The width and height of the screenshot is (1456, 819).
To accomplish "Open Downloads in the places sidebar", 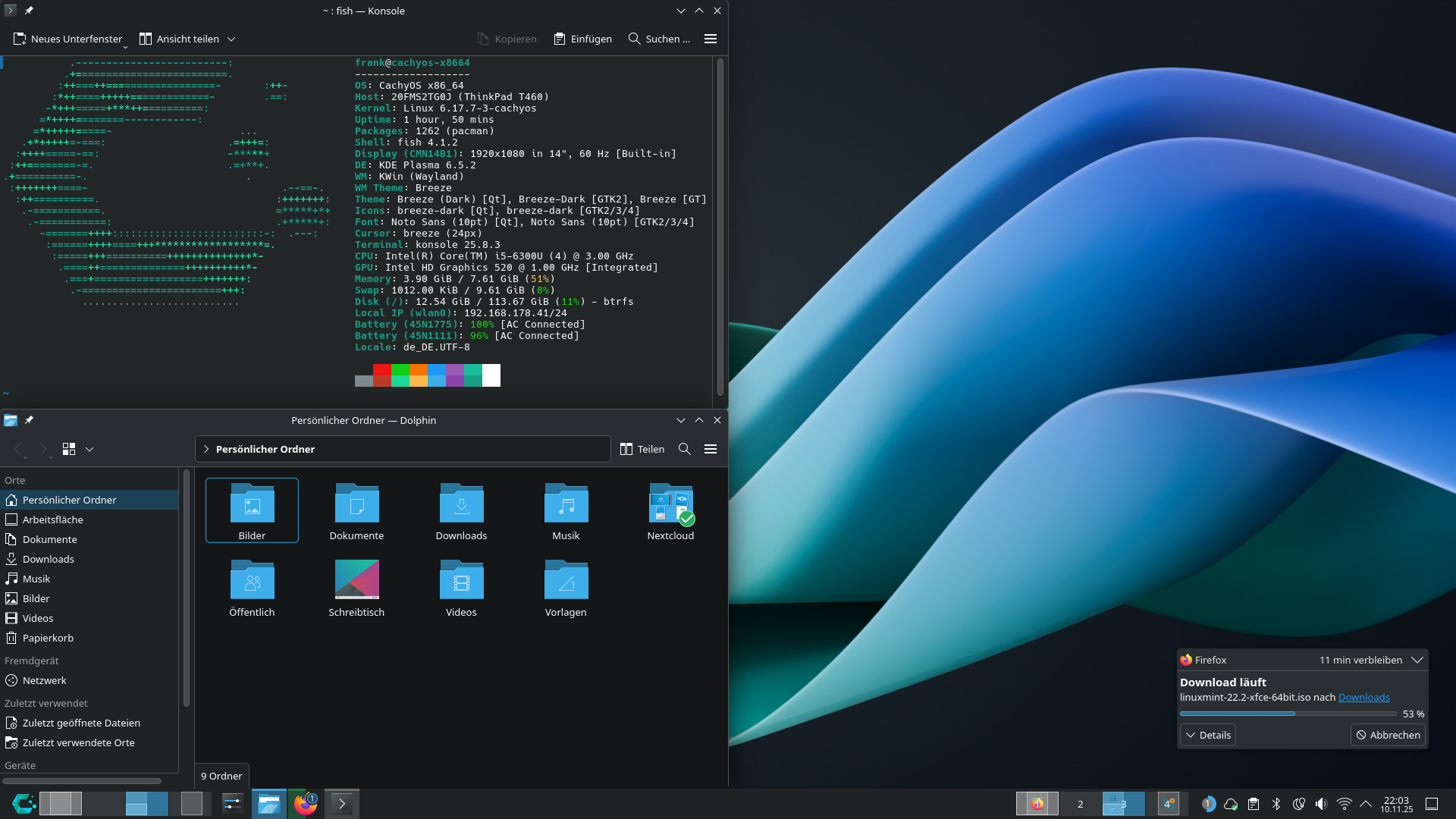I will 89,559.
